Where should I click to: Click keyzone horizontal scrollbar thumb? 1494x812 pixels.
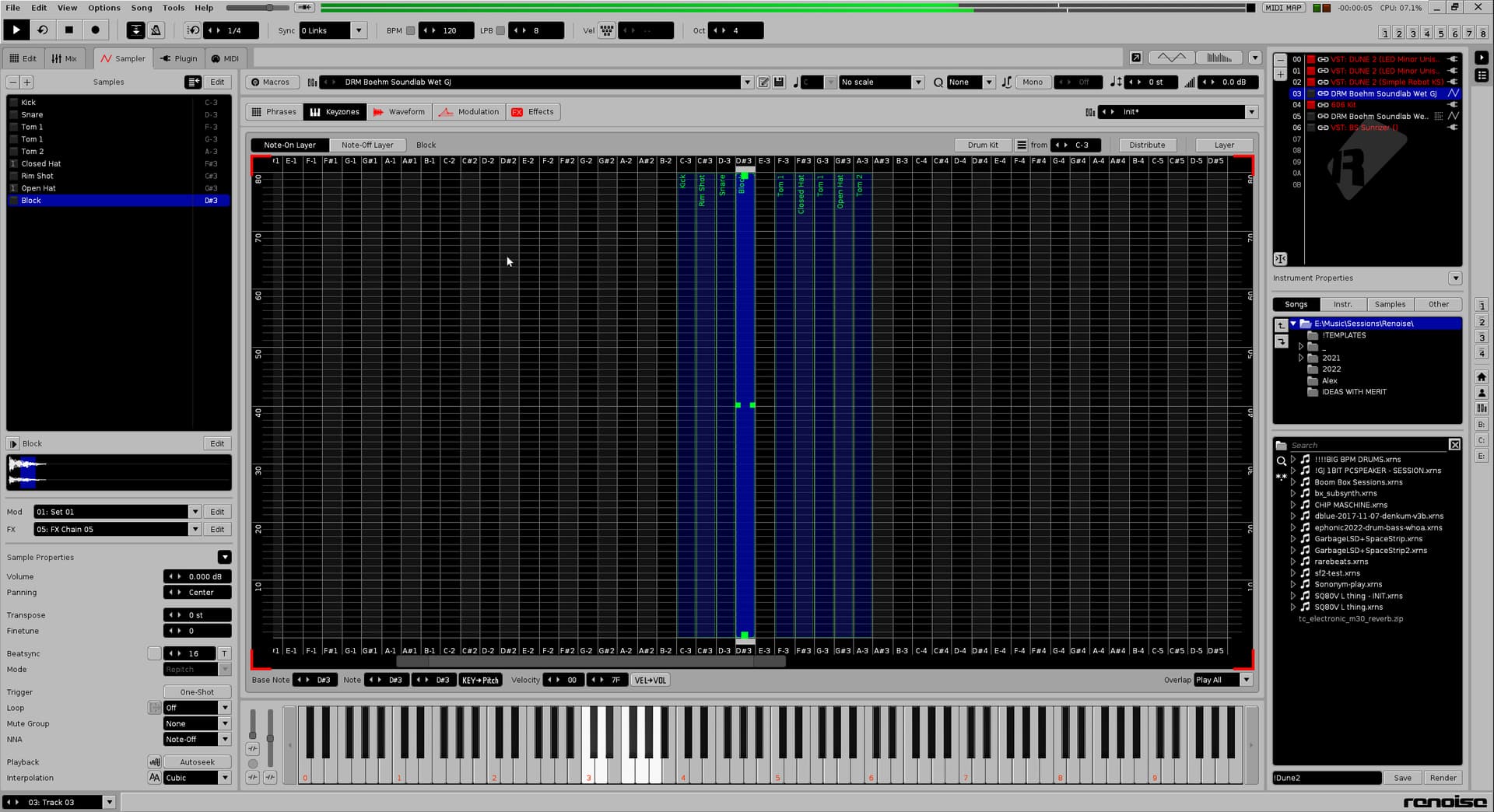pyautogui.click(x=591, y=662)
